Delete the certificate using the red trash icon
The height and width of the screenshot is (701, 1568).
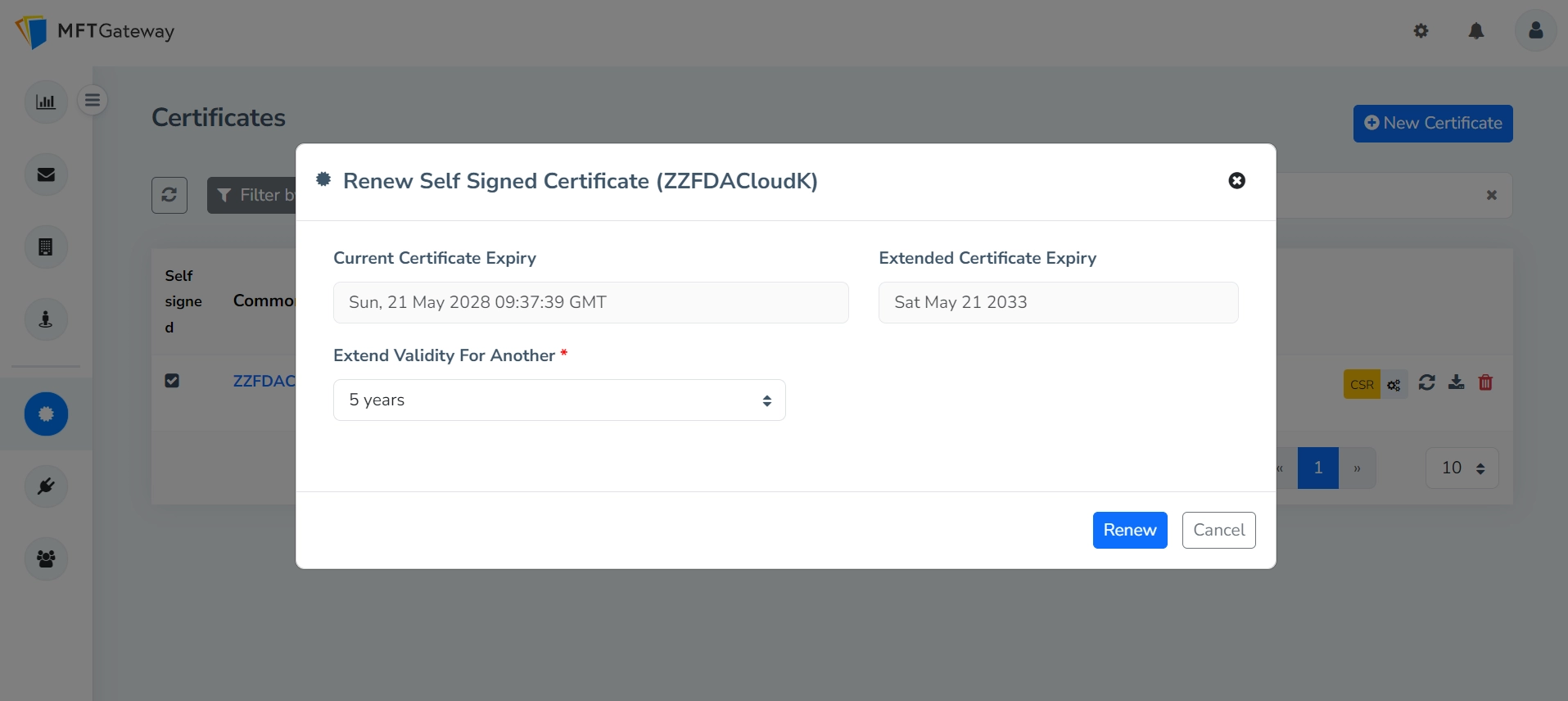(x=1486, y=382)
